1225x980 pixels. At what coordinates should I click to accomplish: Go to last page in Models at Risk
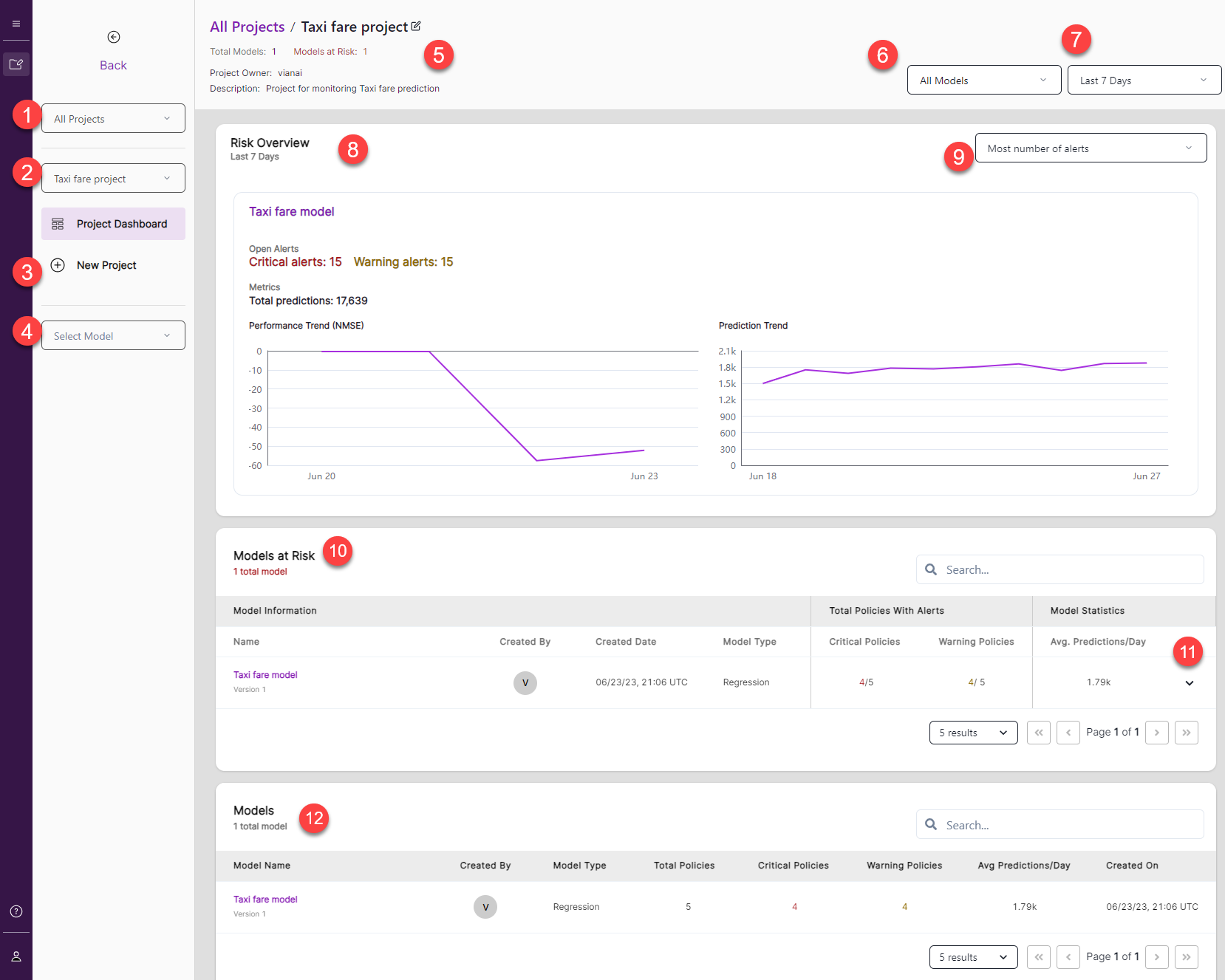[x=1187, y=733]
